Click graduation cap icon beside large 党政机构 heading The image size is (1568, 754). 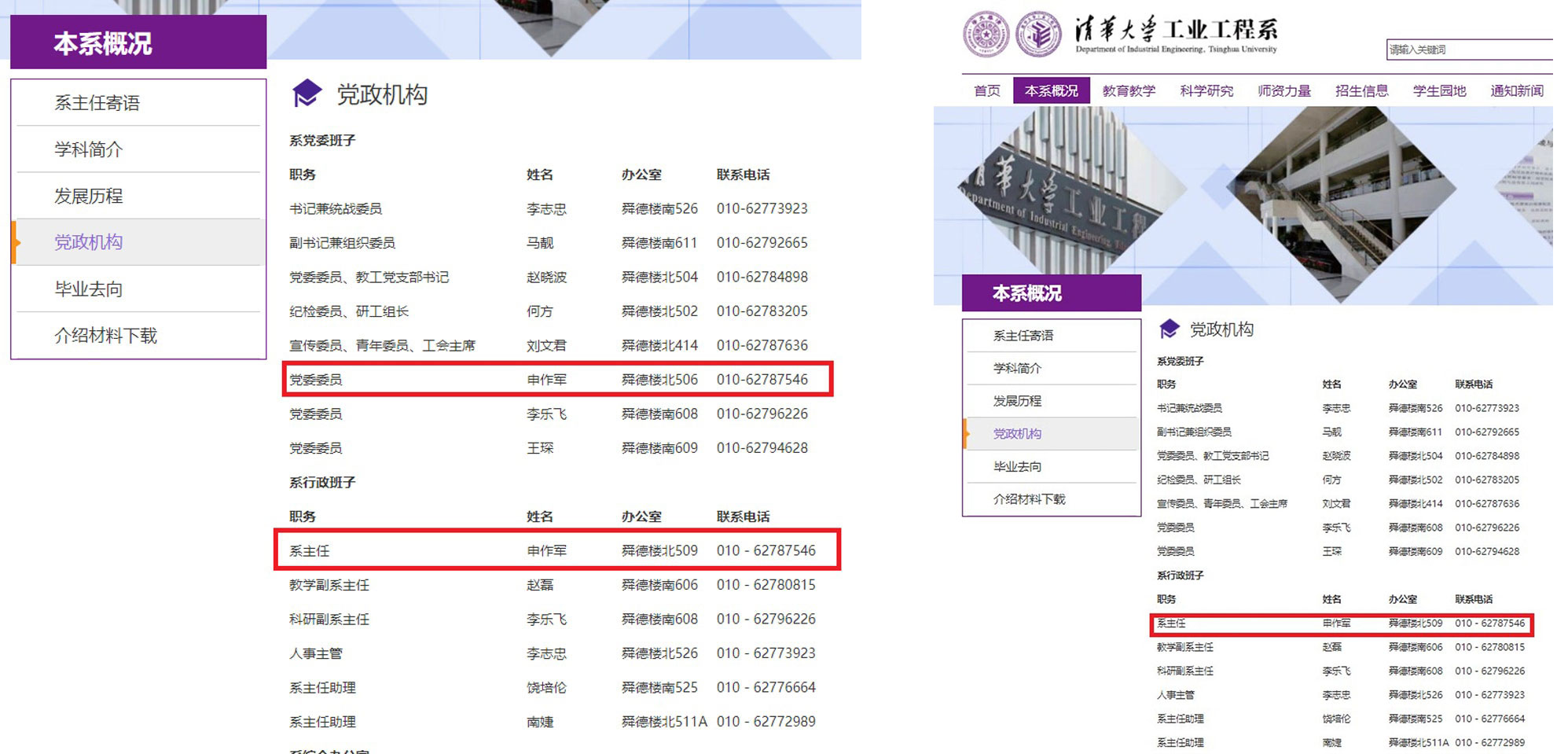point(307,94)
